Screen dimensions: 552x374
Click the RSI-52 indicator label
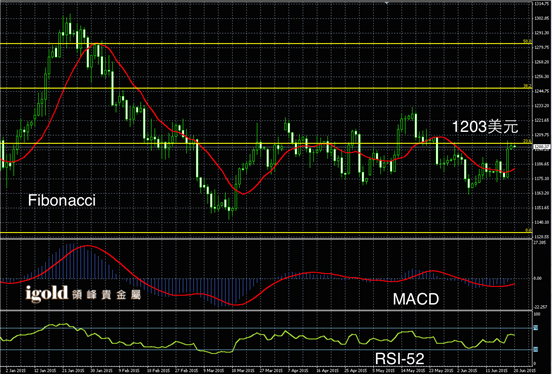tap(400, 359)
